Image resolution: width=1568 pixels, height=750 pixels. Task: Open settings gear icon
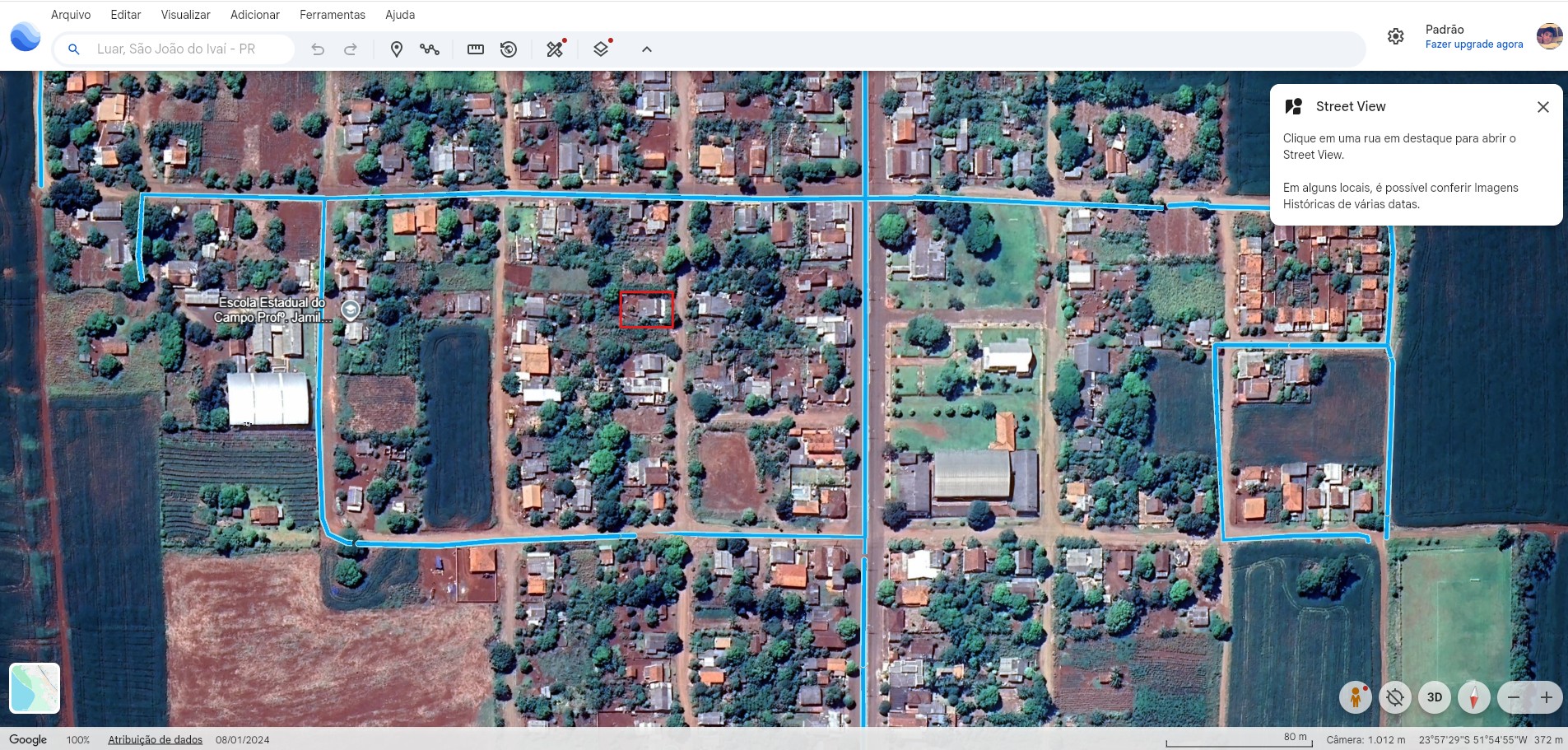point(1395,36)
